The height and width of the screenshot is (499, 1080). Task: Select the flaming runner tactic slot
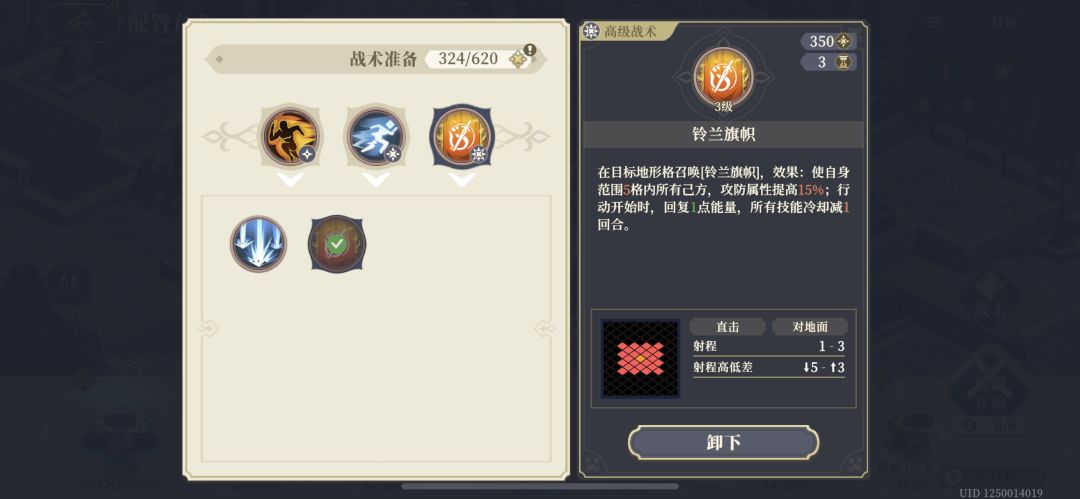[x=290, y=136]
